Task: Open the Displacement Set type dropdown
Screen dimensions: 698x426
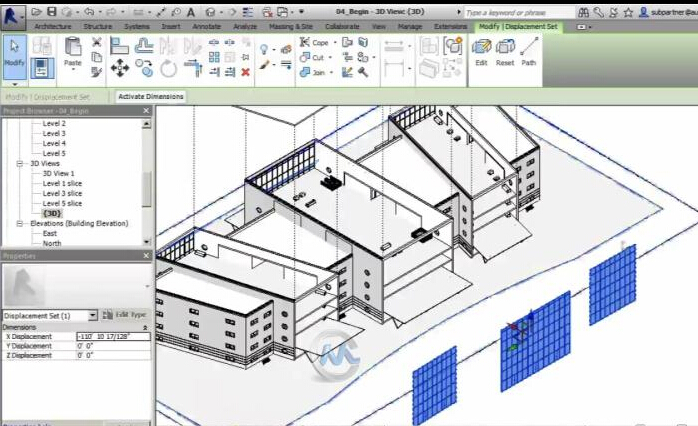Action: (93, 315)
